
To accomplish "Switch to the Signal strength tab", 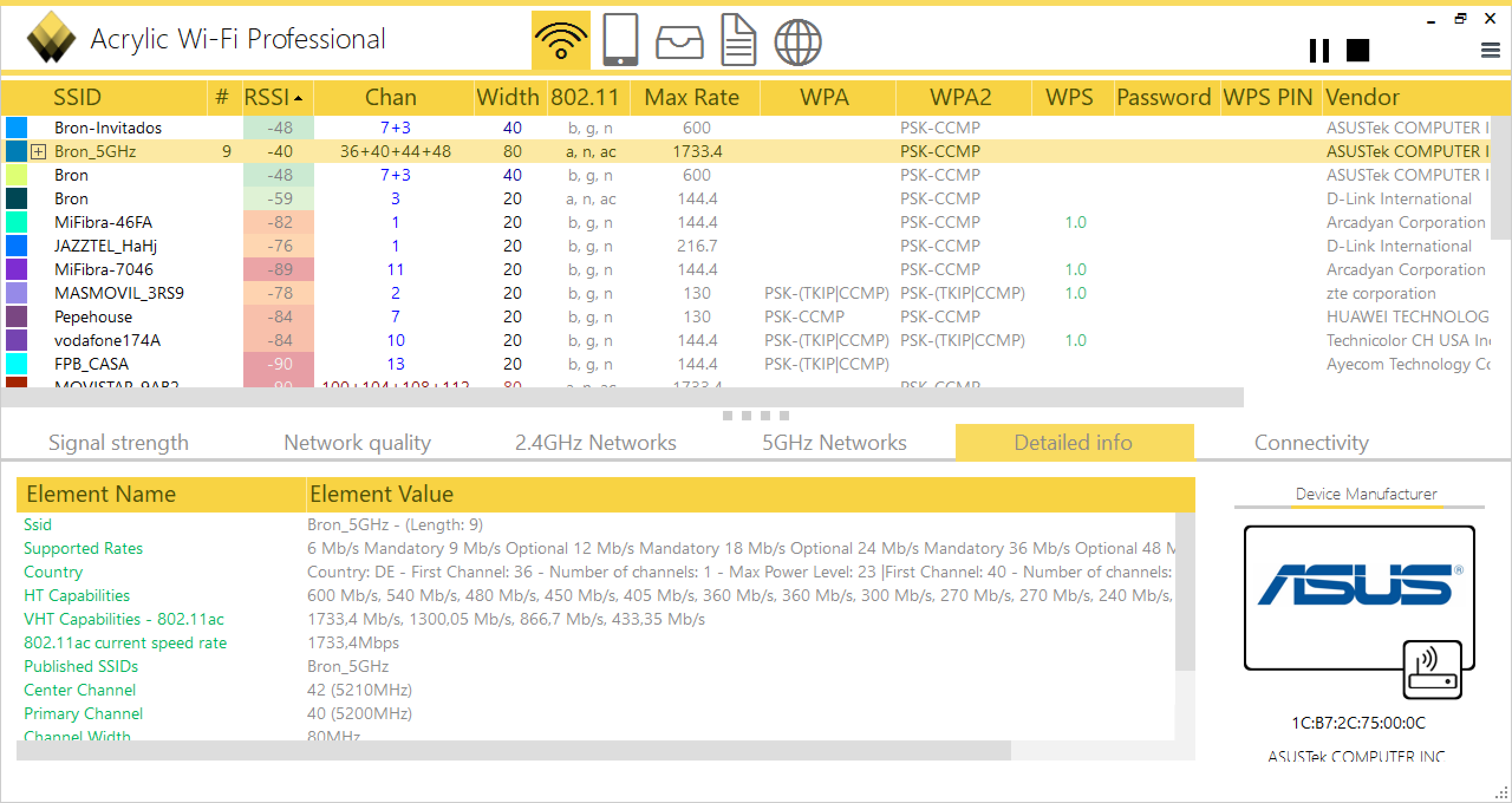I will coord(118,443).
